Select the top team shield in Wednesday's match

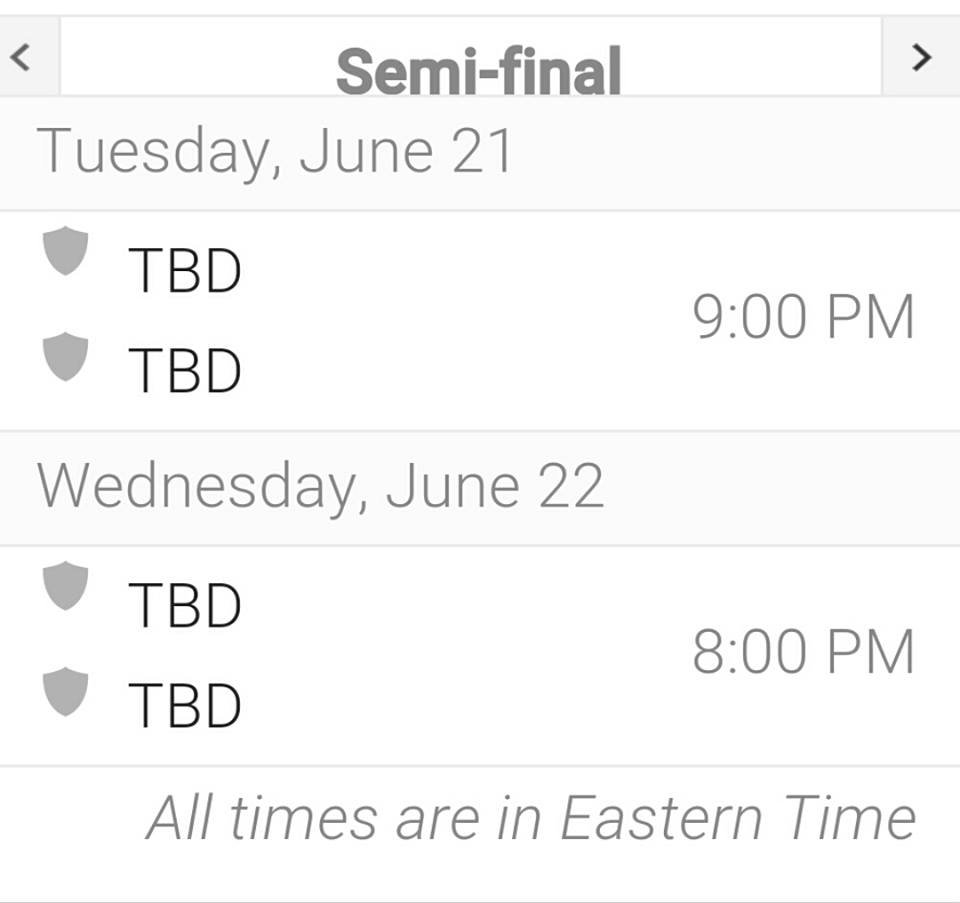66,585
